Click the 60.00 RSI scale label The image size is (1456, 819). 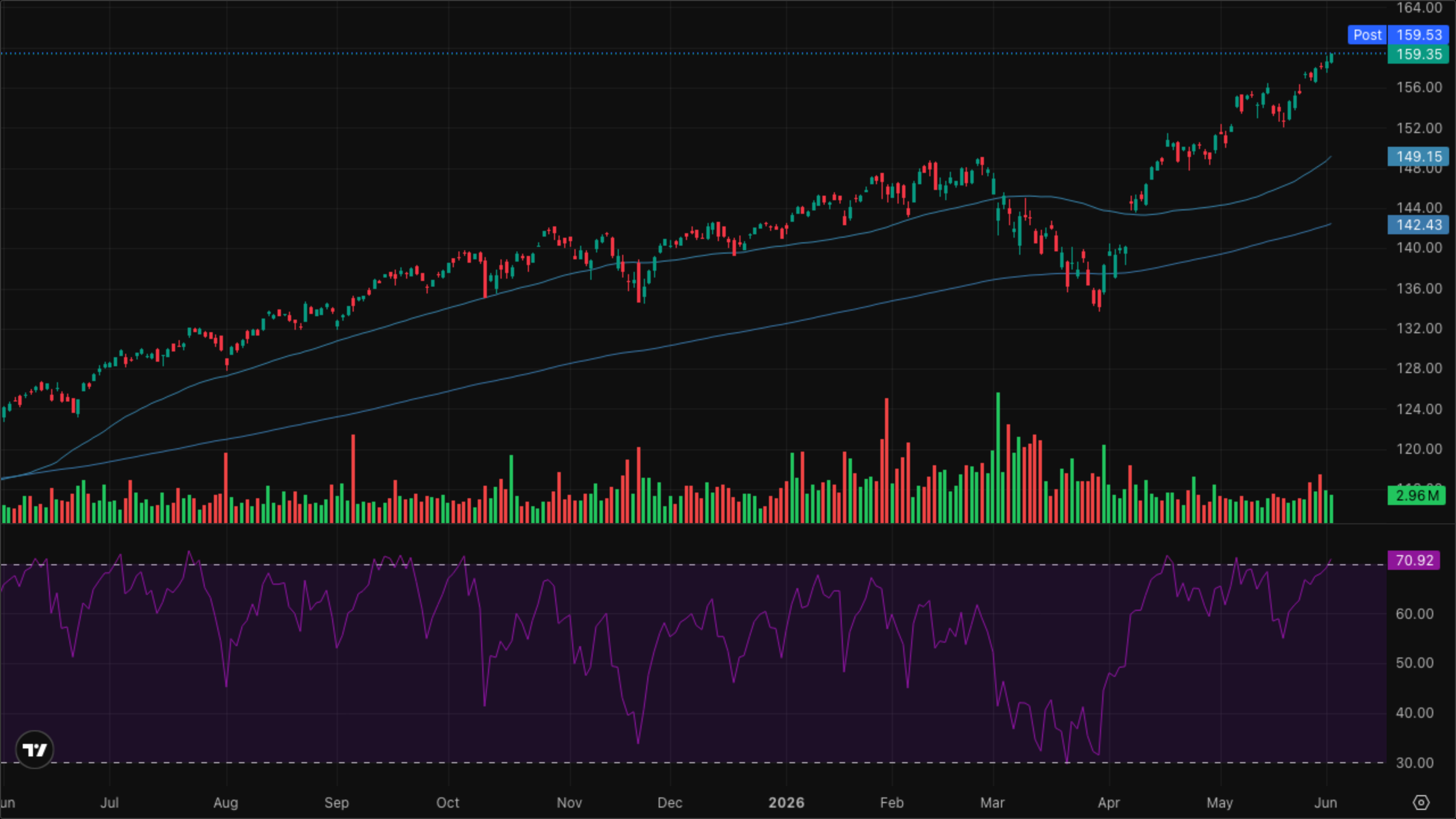pos(1414,614)
